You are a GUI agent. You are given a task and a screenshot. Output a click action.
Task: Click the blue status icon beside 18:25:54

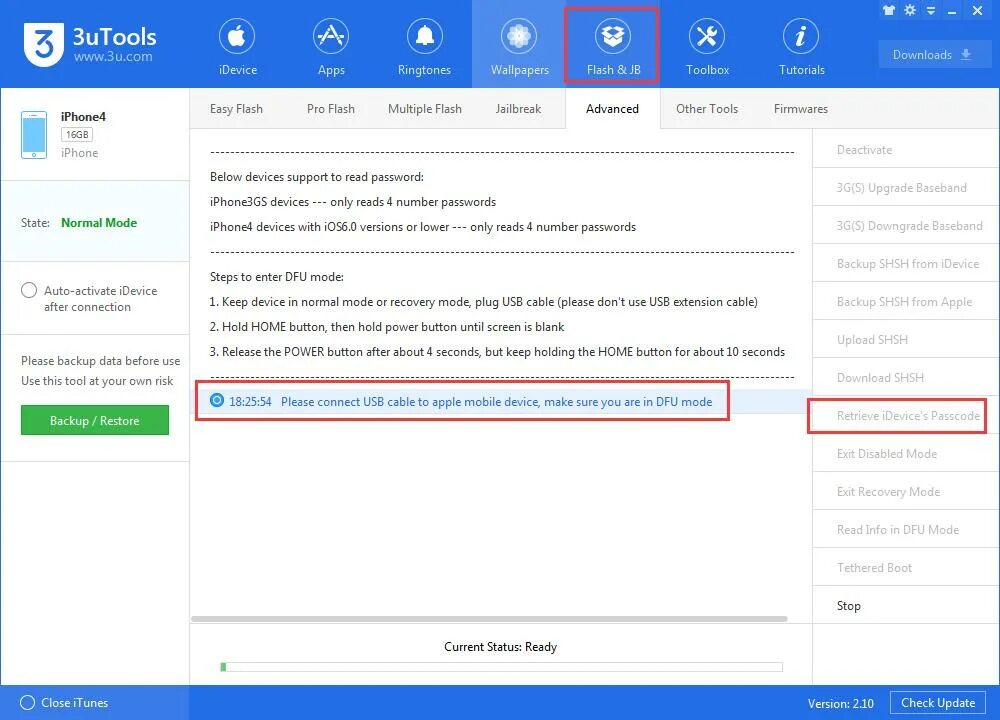pyautogui.click(x=217, y=400)
